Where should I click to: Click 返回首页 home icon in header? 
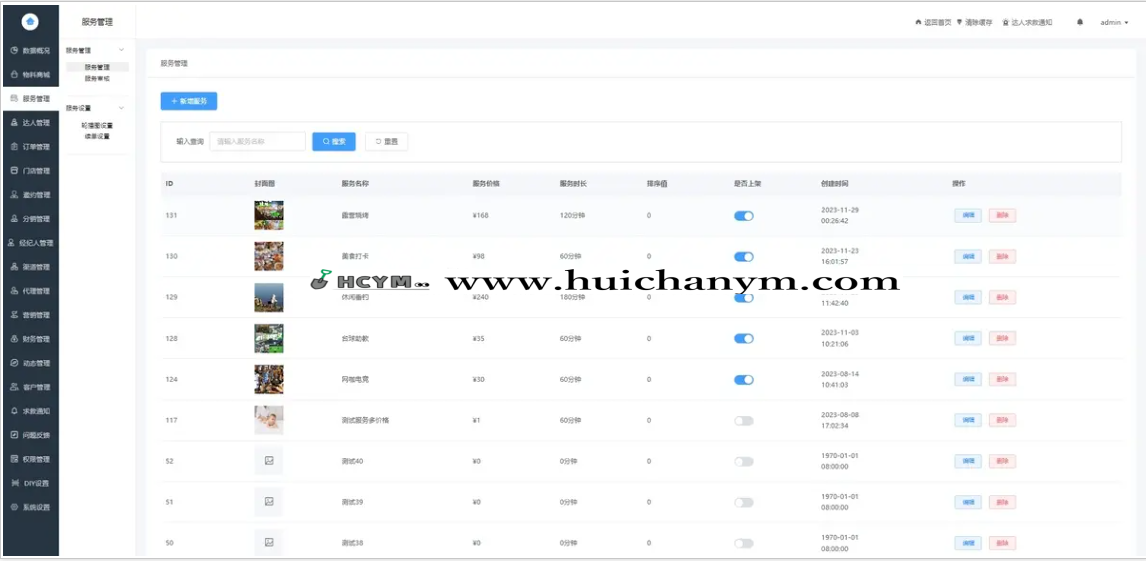point(918,22)
